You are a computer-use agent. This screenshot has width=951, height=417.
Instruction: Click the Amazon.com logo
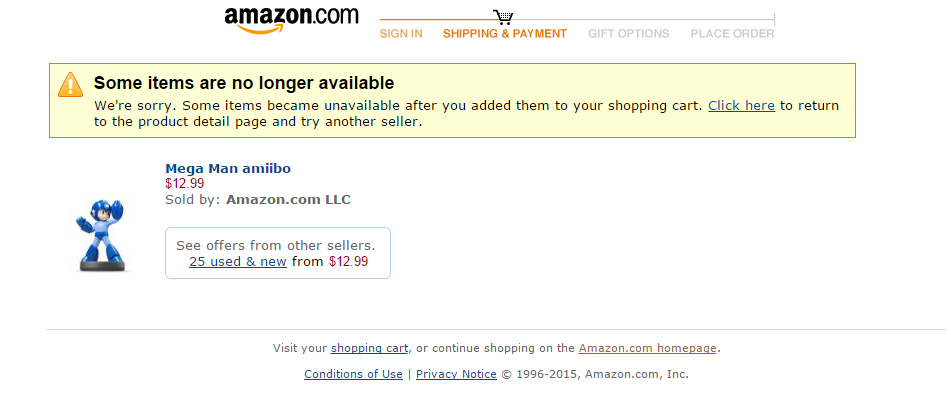[291, 19]
